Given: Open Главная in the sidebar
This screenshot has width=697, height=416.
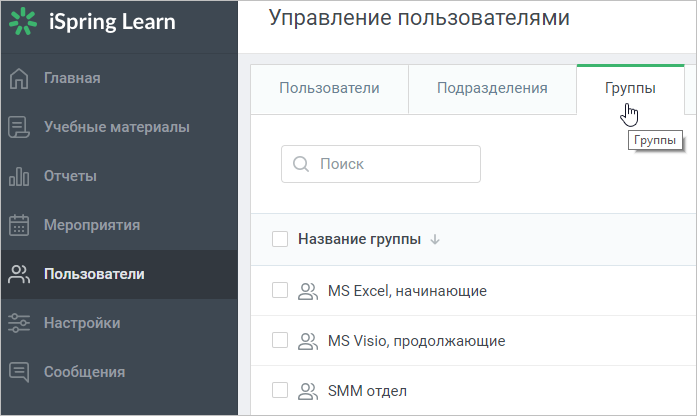Looking at the screenshot, I should [119, 79].
